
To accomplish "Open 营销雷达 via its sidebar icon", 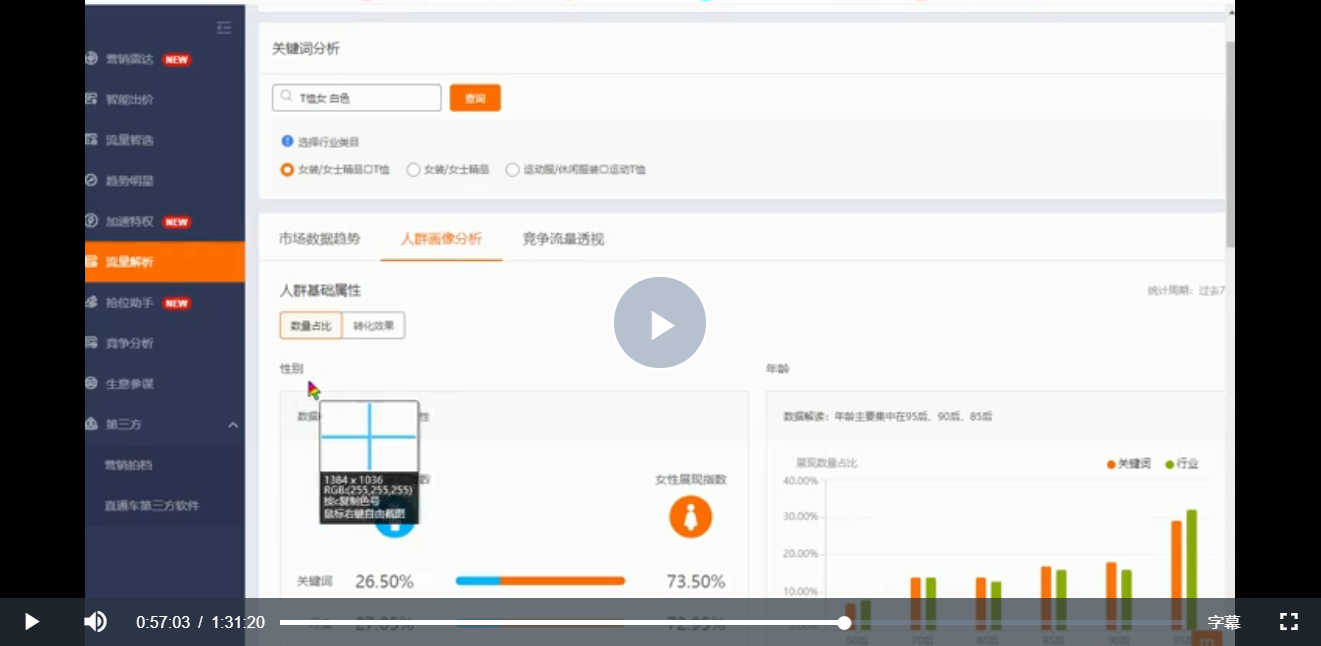I will coord(91,59).
